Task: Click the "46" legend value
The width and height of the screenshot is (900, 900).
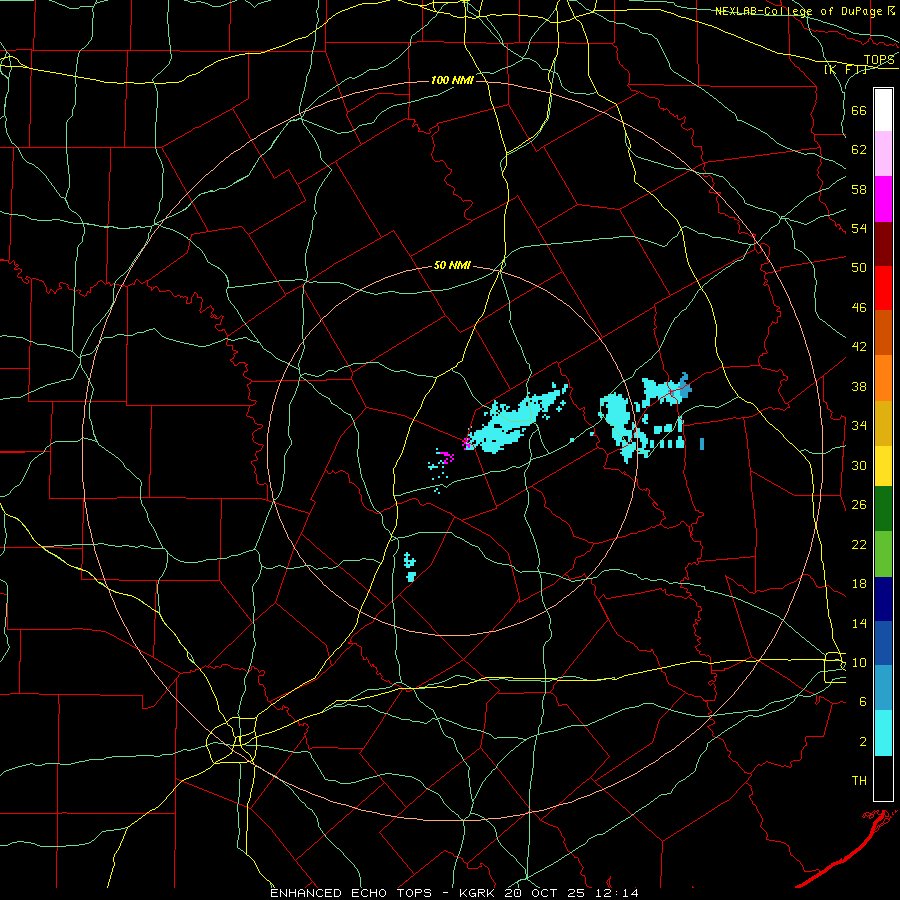Action: click(x=859, y=308)
